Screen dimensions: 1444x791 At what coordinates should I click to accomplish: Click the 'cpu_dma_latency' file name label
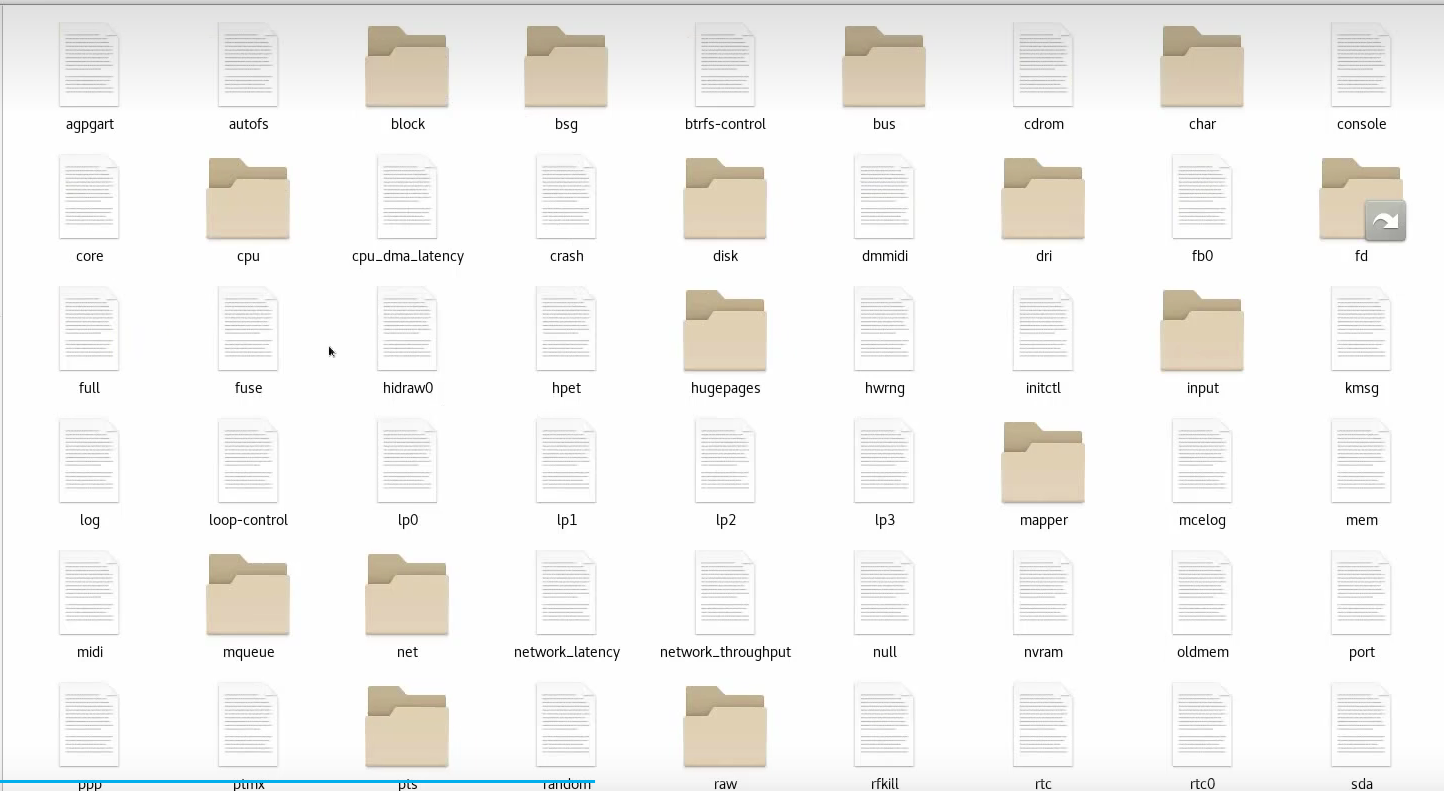[407, 256]
